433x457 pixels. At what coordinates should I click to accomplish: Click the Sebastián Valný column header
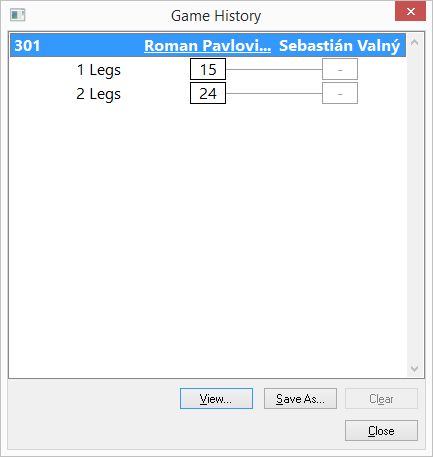click(339, 46)
